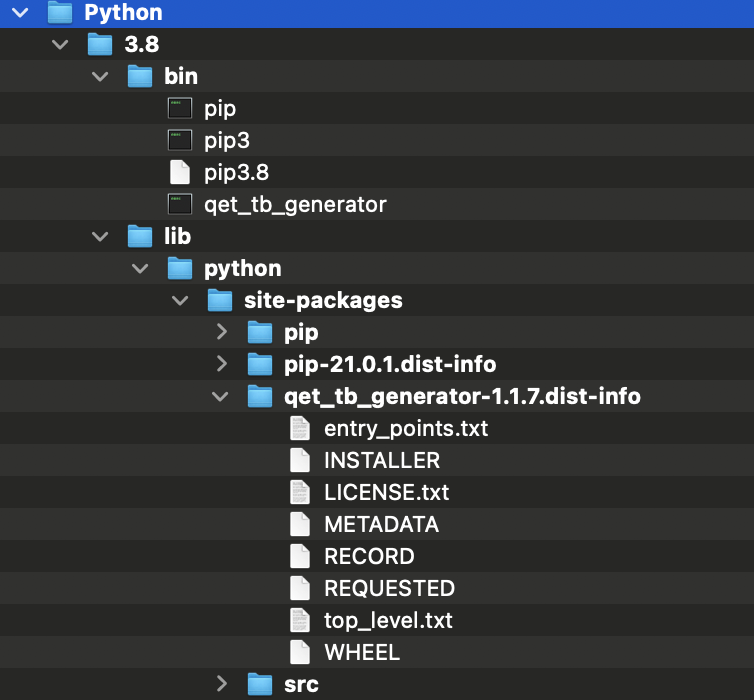The height and width of the screenshot is (700, 754).
Task: Select top_level.txt in the list
Action: pos(388,621)
